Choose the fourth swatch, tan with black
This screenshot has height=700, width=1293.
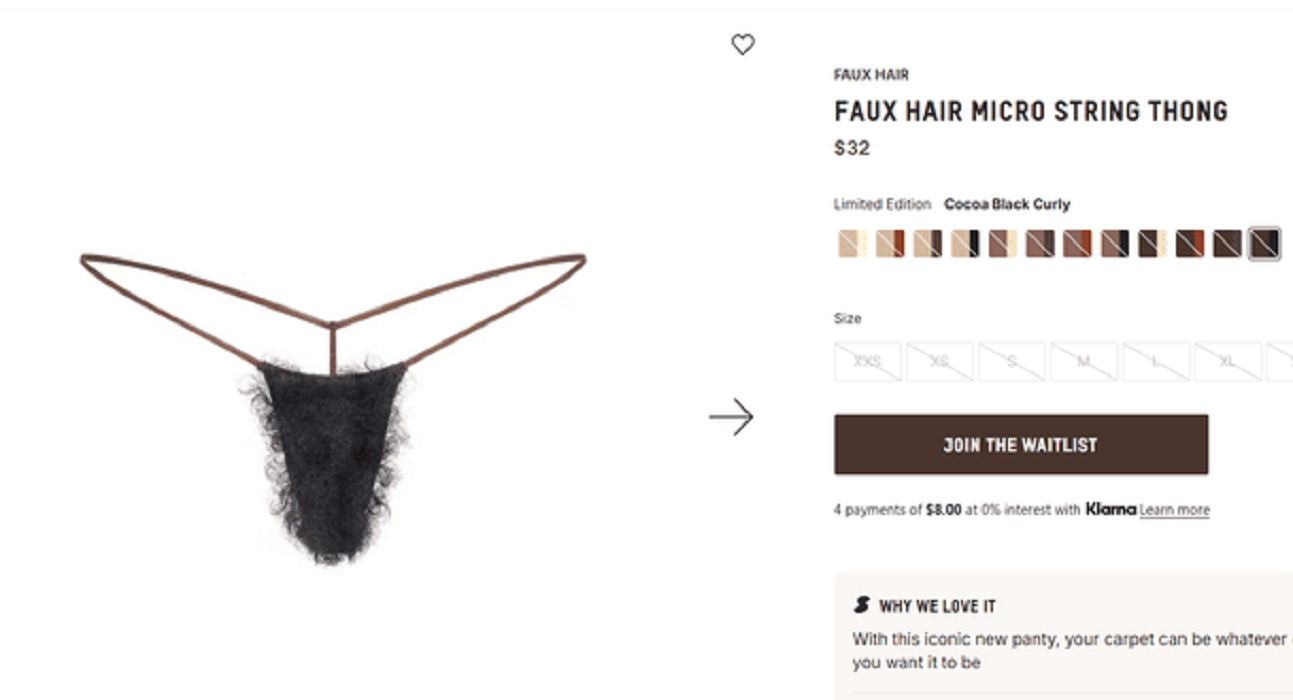coord(965,244)
